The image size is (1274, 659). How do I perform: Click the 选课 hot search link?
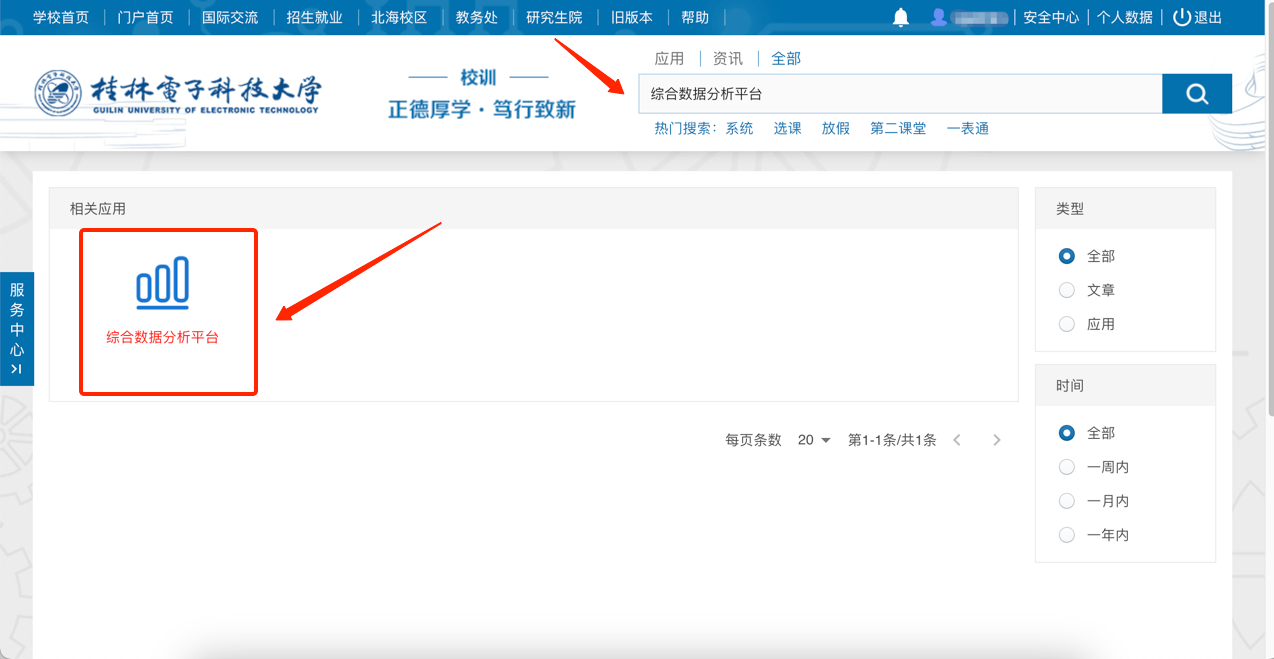pyautogui.click(x=788, y=128)
